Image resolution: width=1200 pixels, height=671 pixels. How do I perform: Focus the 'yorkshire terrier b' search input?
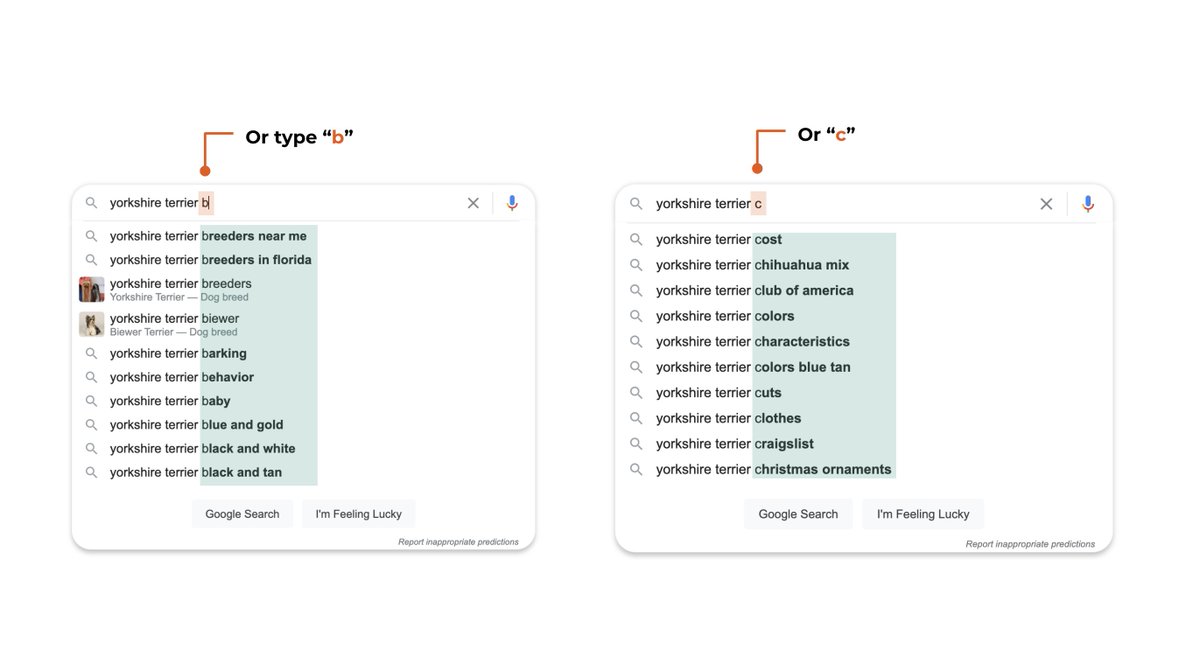click(282, 203)
